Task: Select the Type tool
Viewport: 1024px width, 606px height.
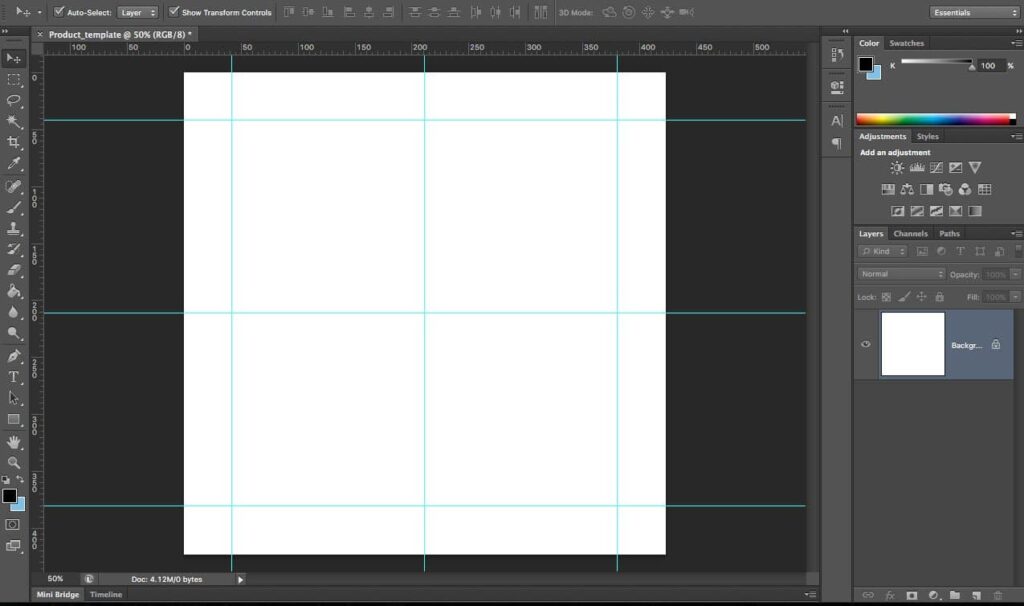Action: [x=13, y=376]
